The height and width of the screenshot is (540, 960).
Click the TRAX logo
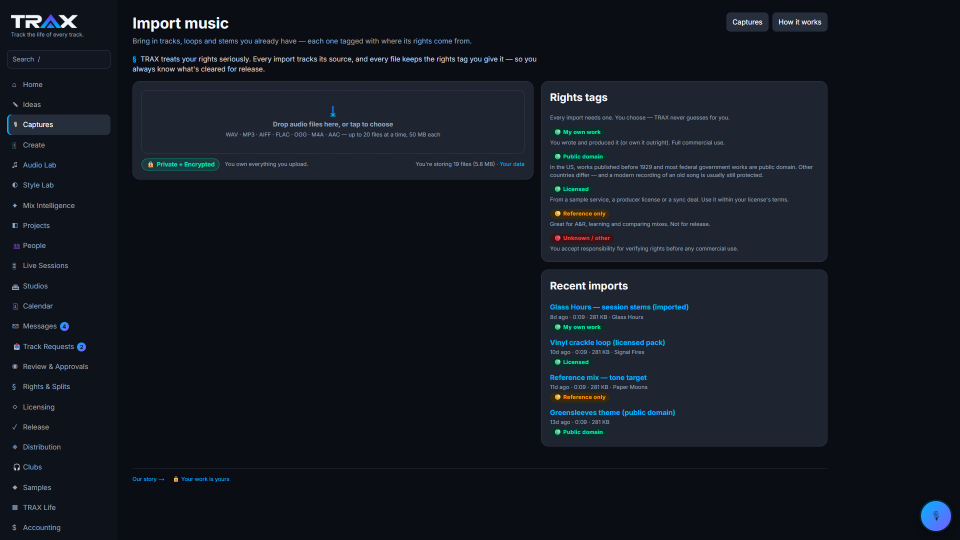point(44,22)
